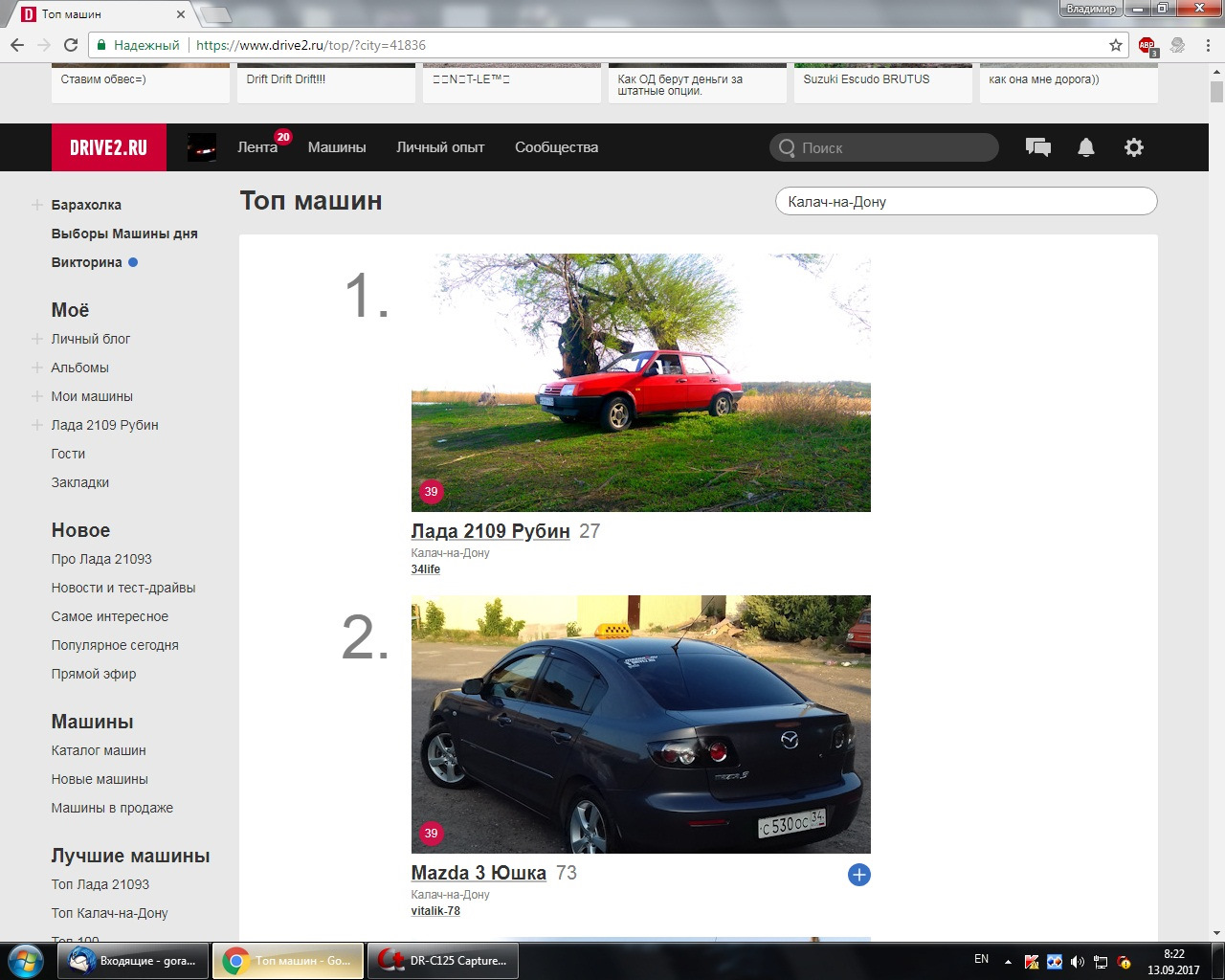Open the Drift Drift Drift!!! card
Screen dimensions: 1225x980
click(x=326, y=83)
